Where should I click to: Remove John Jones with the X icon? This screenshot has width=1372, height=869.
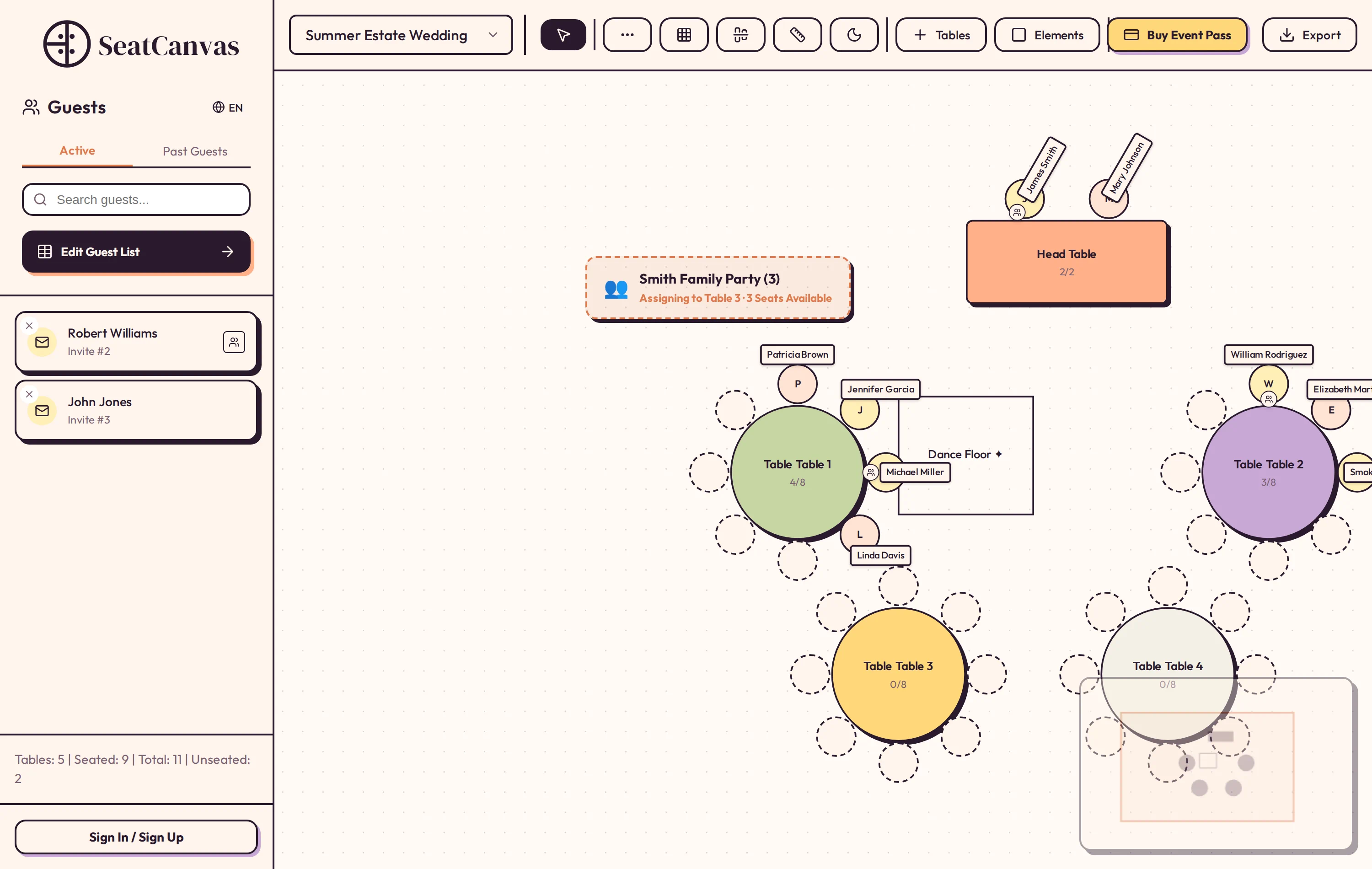30,394
